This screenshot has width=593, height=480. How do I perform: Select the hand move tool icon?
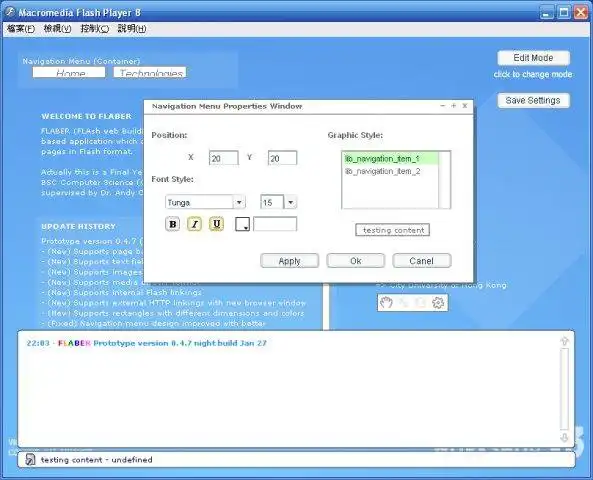pos(387,303)
